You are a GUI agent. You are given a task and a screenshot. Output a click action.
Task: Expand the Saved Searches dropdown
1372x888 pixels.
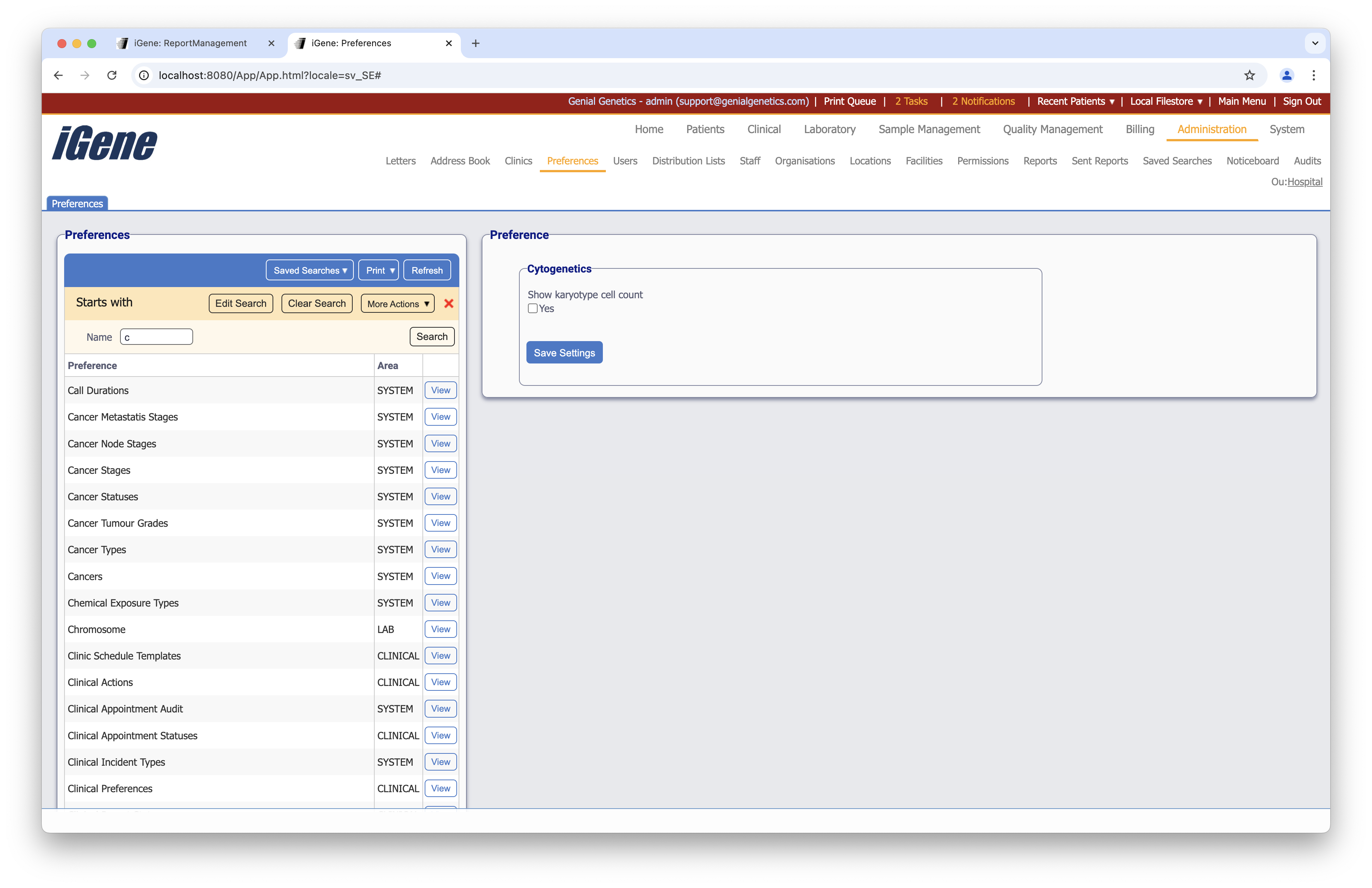click(309, 270)
